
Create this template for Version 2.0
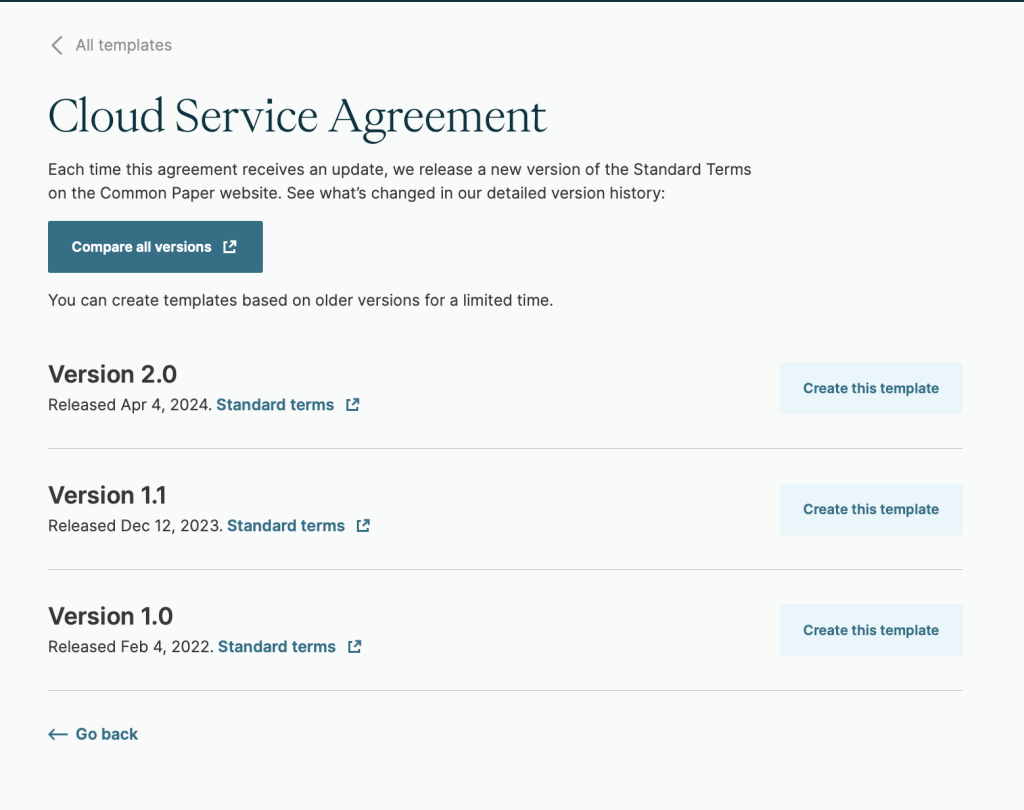pos(871,388)
